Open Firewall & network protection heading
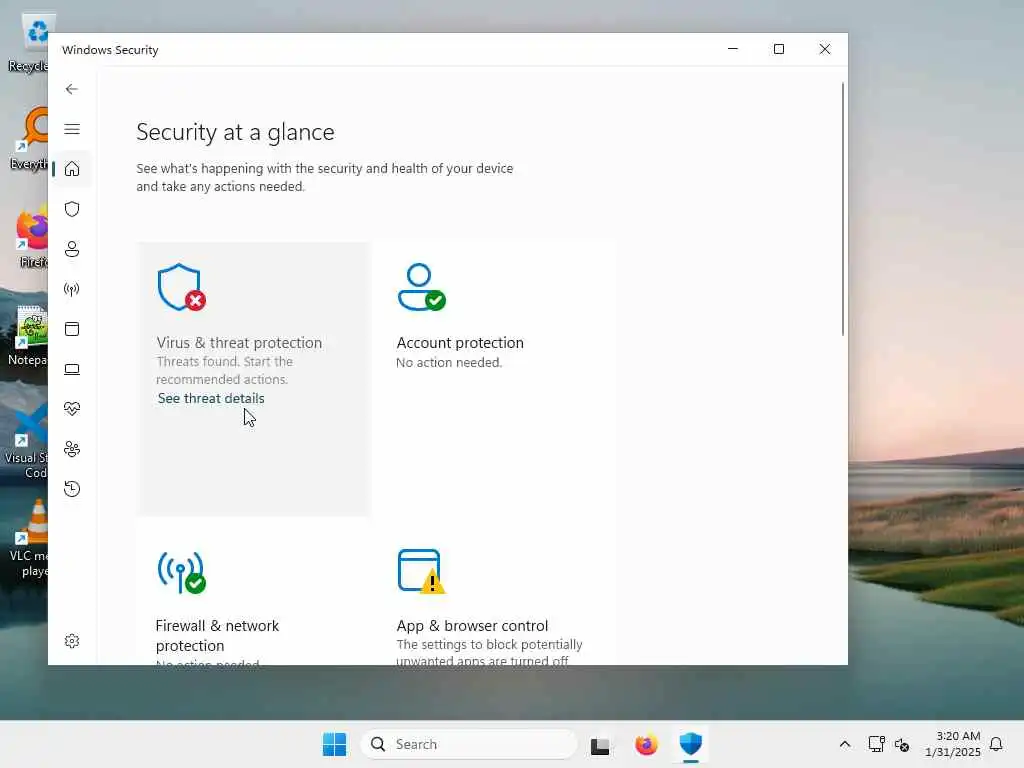 click(217, 635)
